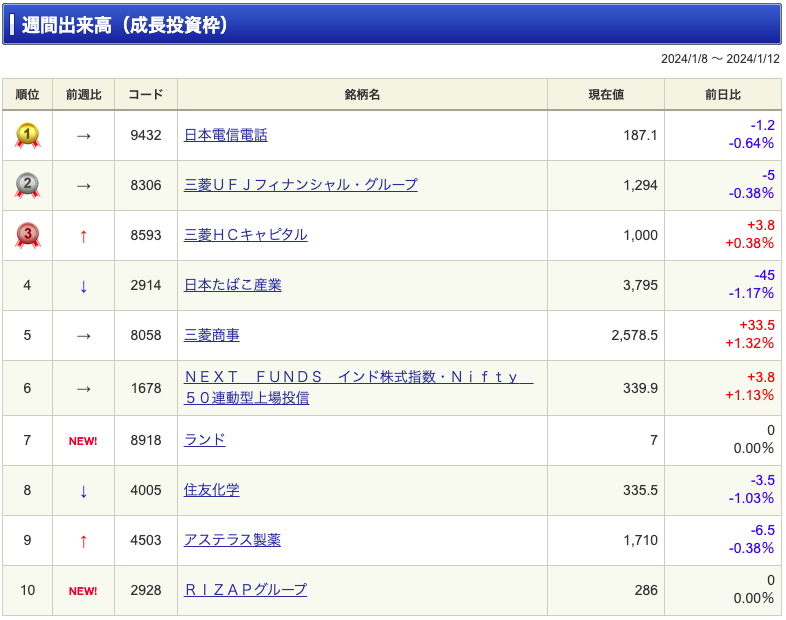
Task: Click the NEW! badge for RIZAPグループ
Action: (x=83, y=591)
